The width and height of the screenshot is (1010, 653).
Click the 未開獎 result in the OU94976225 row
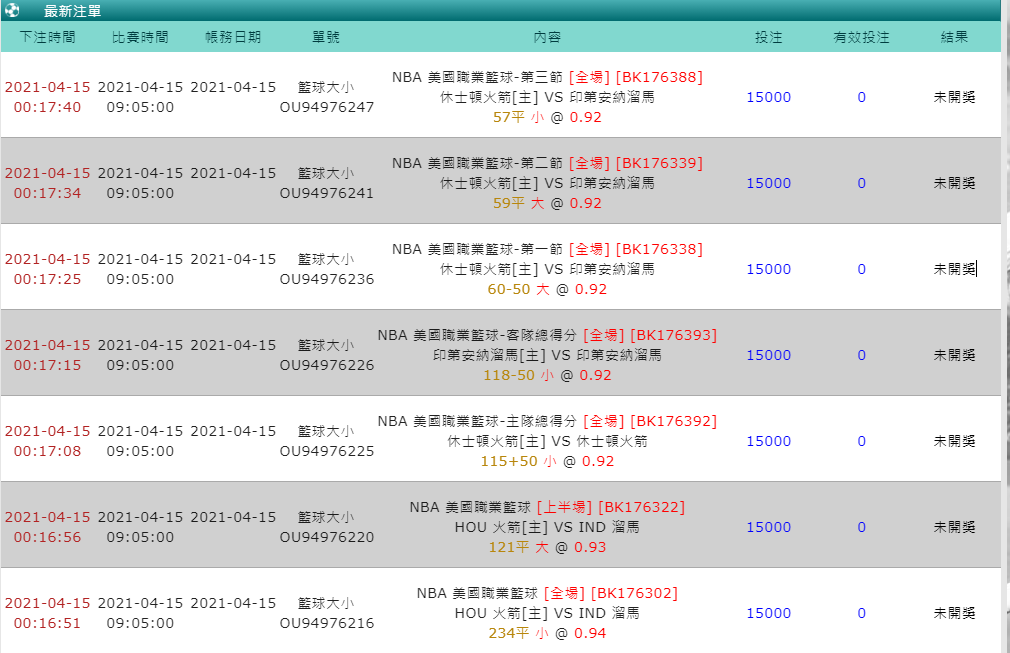[954, 441]
